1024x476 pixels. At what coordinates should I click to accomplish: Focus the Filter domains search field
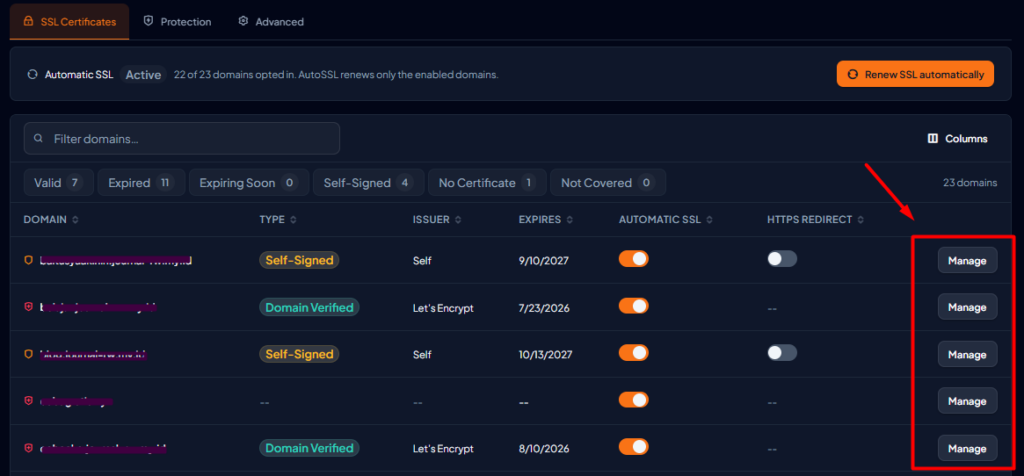tap(182, 138)
